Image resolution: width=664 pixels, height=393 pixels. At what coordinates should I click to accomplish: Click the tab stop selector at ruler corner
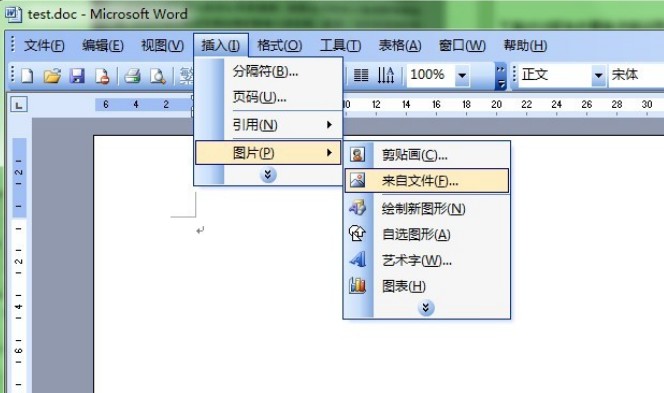pos(19,105)
